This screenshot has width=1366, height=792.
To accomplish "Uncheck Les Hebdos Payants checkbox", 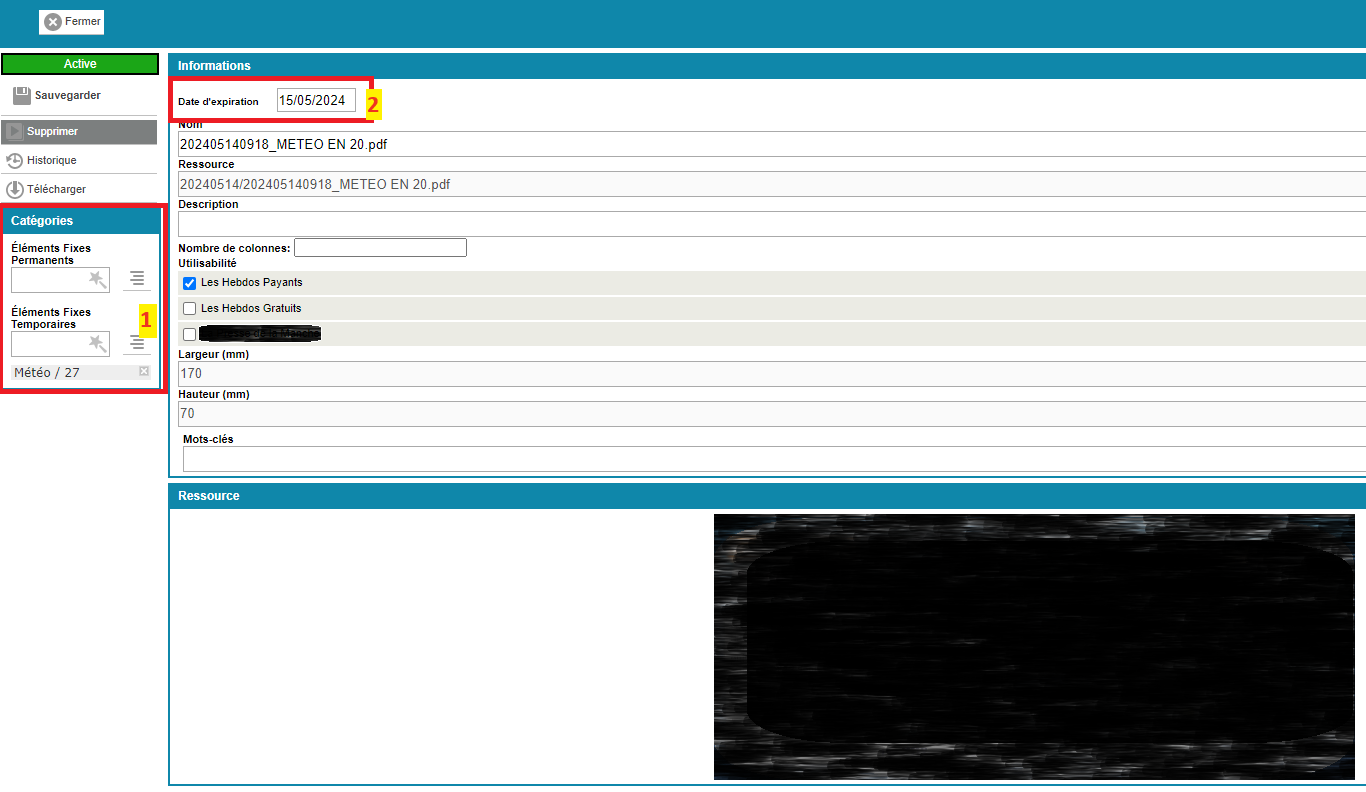I will click(190, 283).
